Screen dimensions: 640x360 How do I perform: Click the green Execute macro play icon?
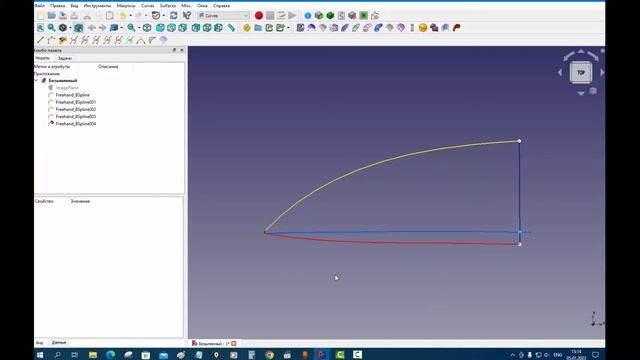(x=292, y=16)
